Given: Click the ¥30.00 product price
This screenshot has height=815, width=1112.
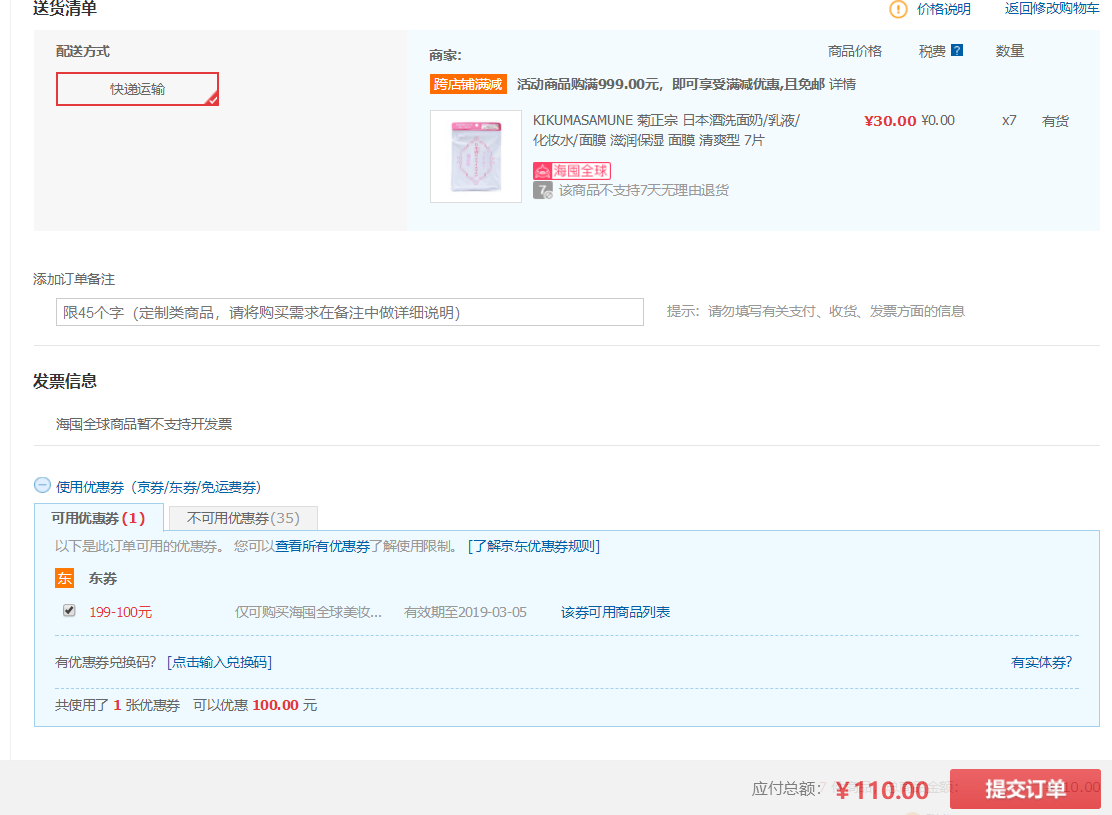Looking at the screenshot, I should [890, 121].
